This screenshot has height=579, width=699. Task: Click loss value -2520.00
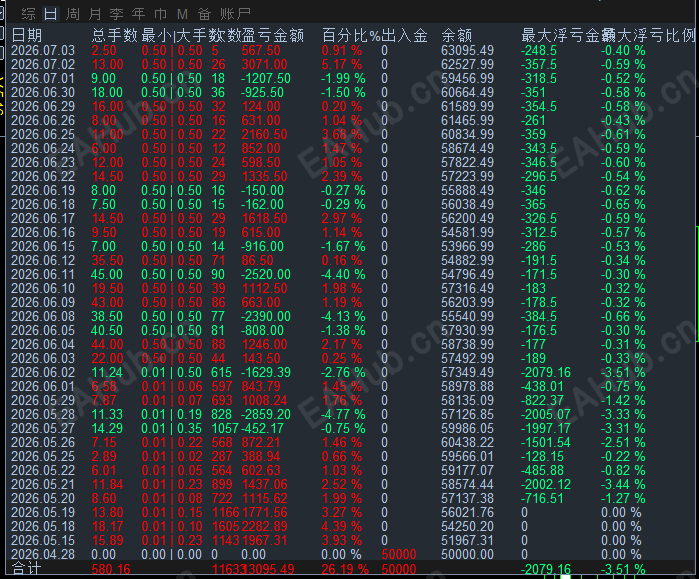coord(266,274)
